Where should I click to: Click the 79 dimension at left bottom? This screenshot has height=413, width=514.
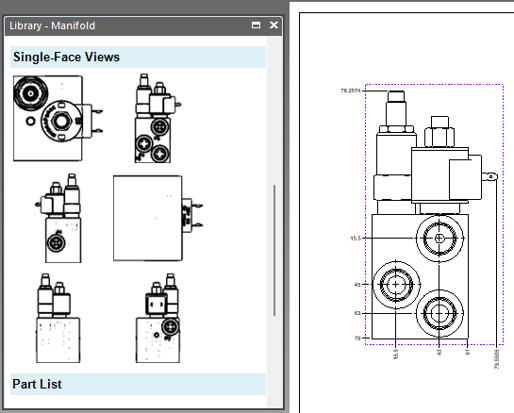[x=357, y=338]
